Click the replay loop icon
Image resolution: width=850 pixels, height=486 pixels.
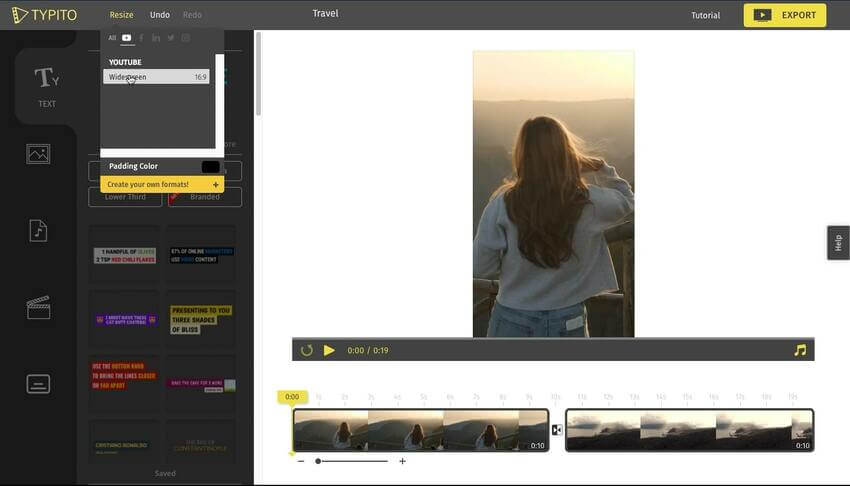307,351
